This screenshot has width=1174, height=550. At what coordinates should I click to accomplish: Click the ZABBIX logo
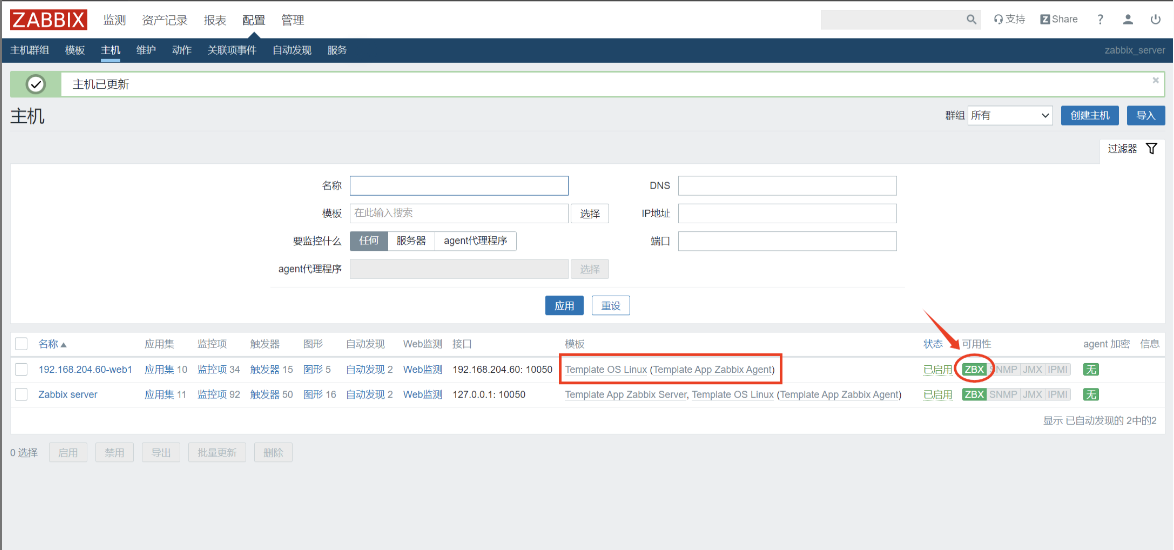point(49,19)
